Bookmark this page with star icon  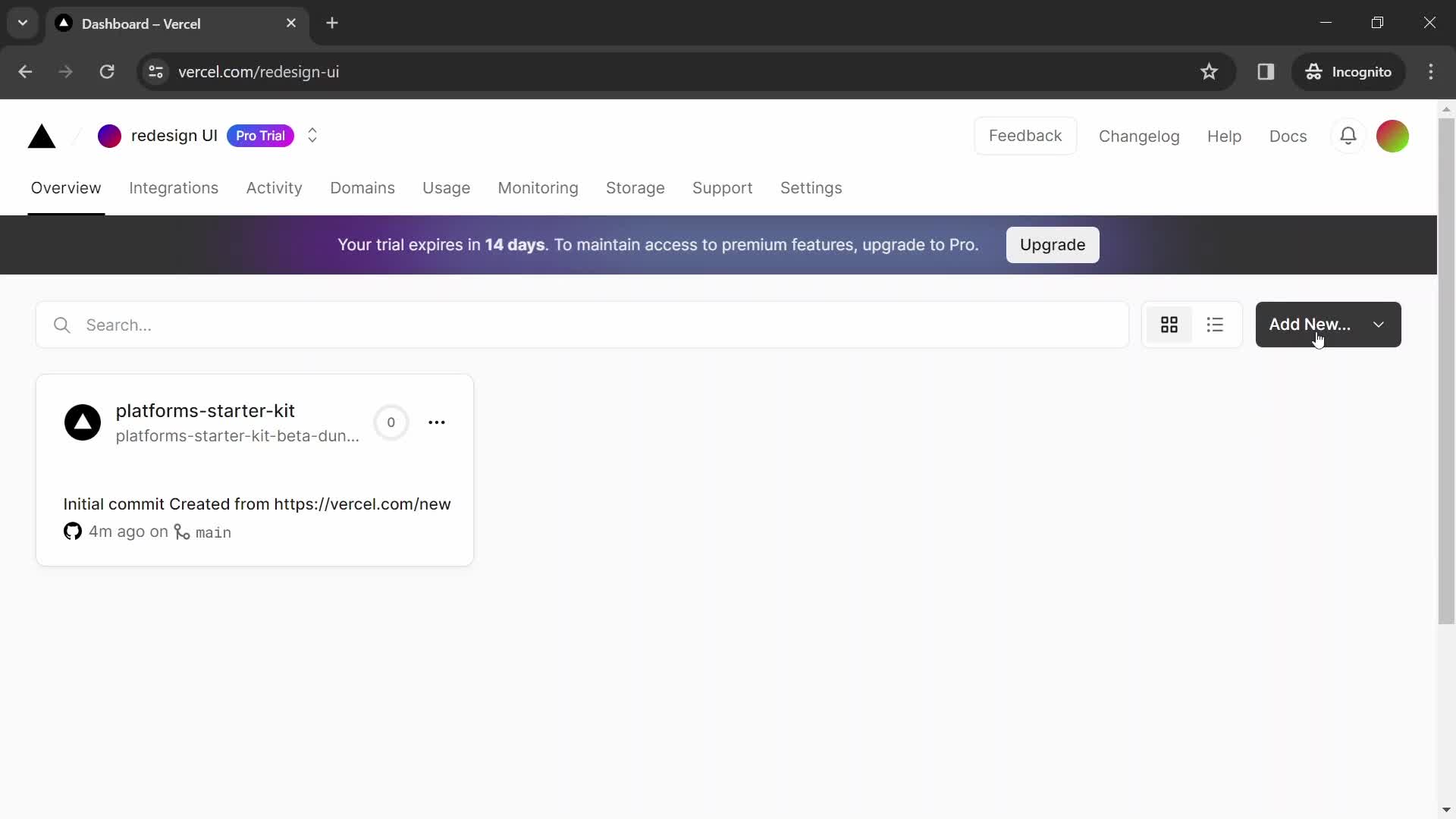tap(1209, 72)
